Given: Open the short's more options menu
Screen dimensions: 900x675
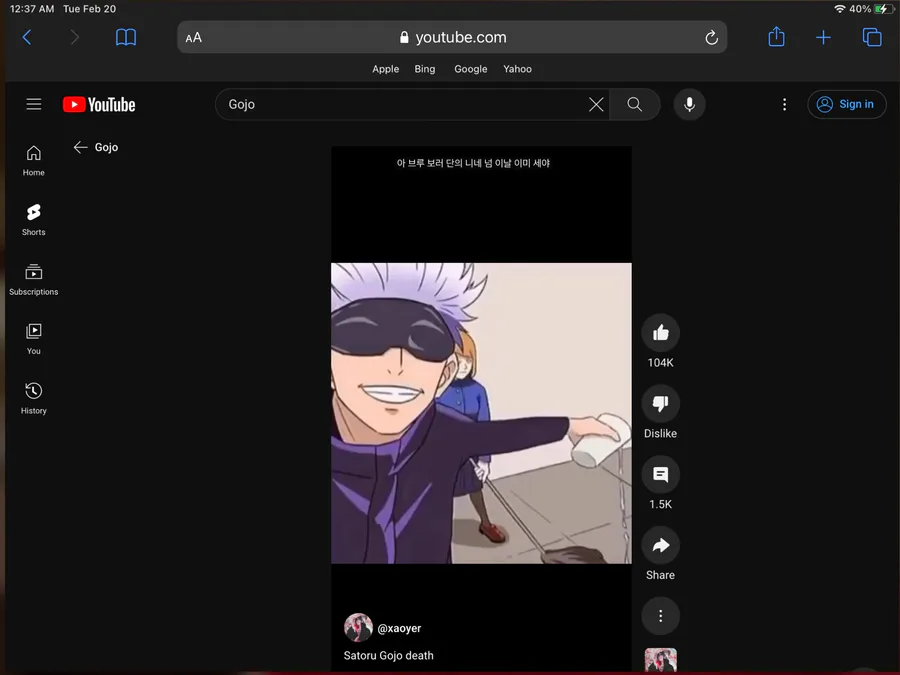Looking at the screenshot, I should (660, 616).
